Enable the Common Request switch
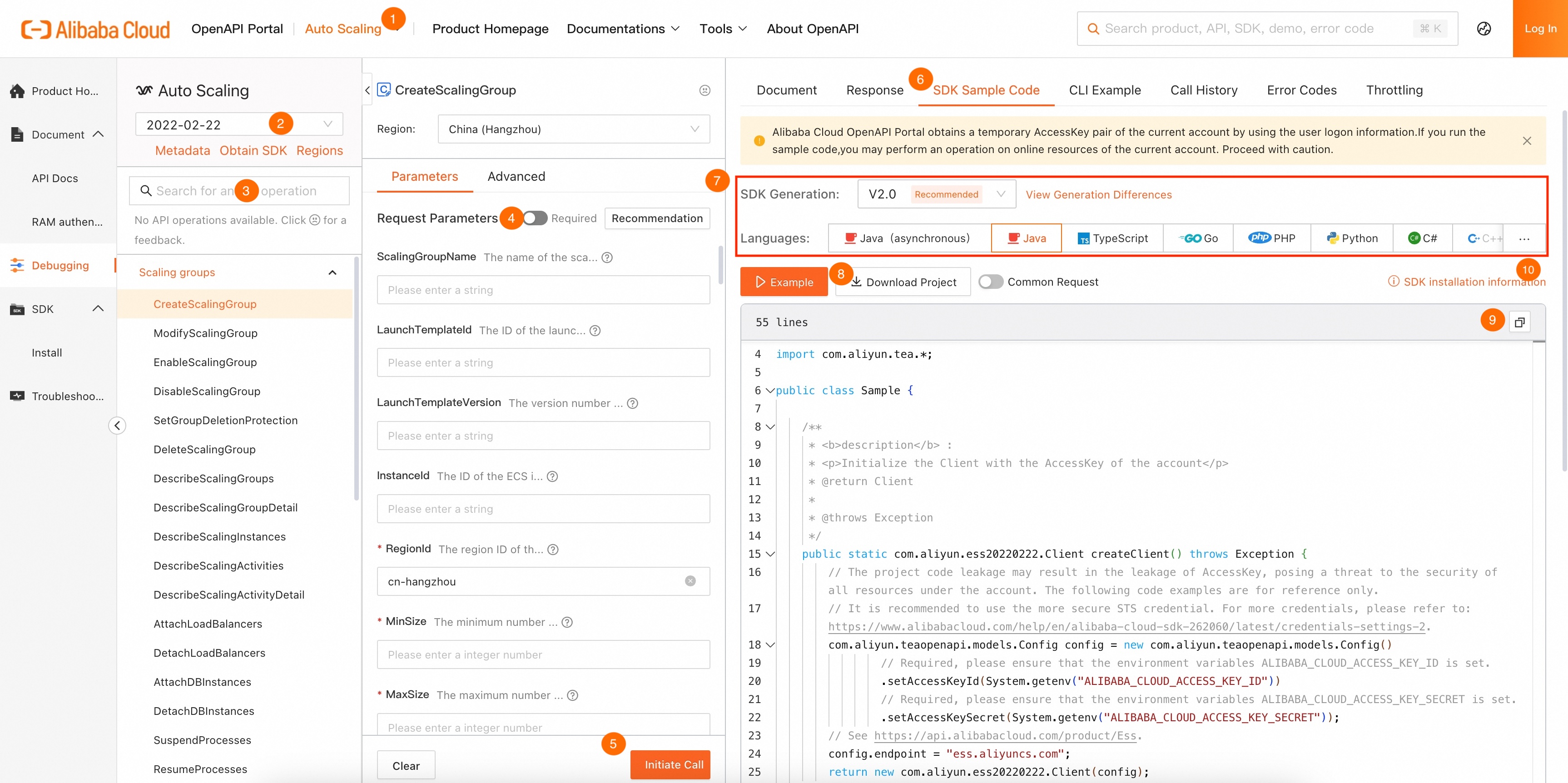Screen dimensions: 1568x783 pos(990,282)
